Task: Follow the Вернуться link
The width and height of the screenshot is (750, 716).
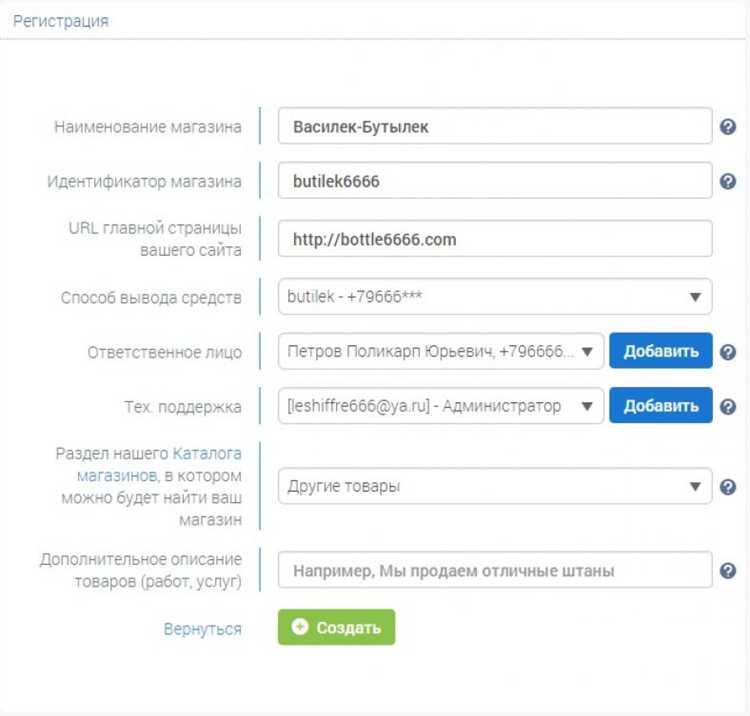Action: [x=202, y=628]
